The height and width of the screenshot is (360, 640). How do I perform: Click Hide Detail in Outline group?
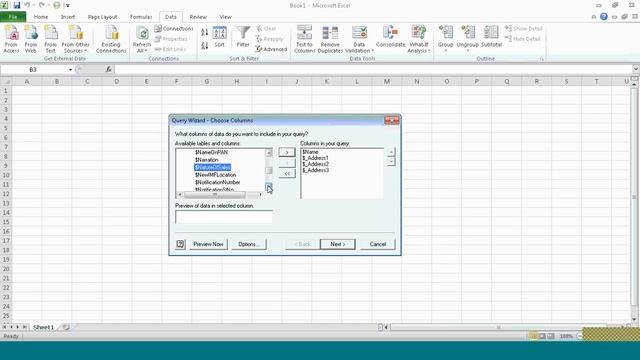tap(522, 39)
